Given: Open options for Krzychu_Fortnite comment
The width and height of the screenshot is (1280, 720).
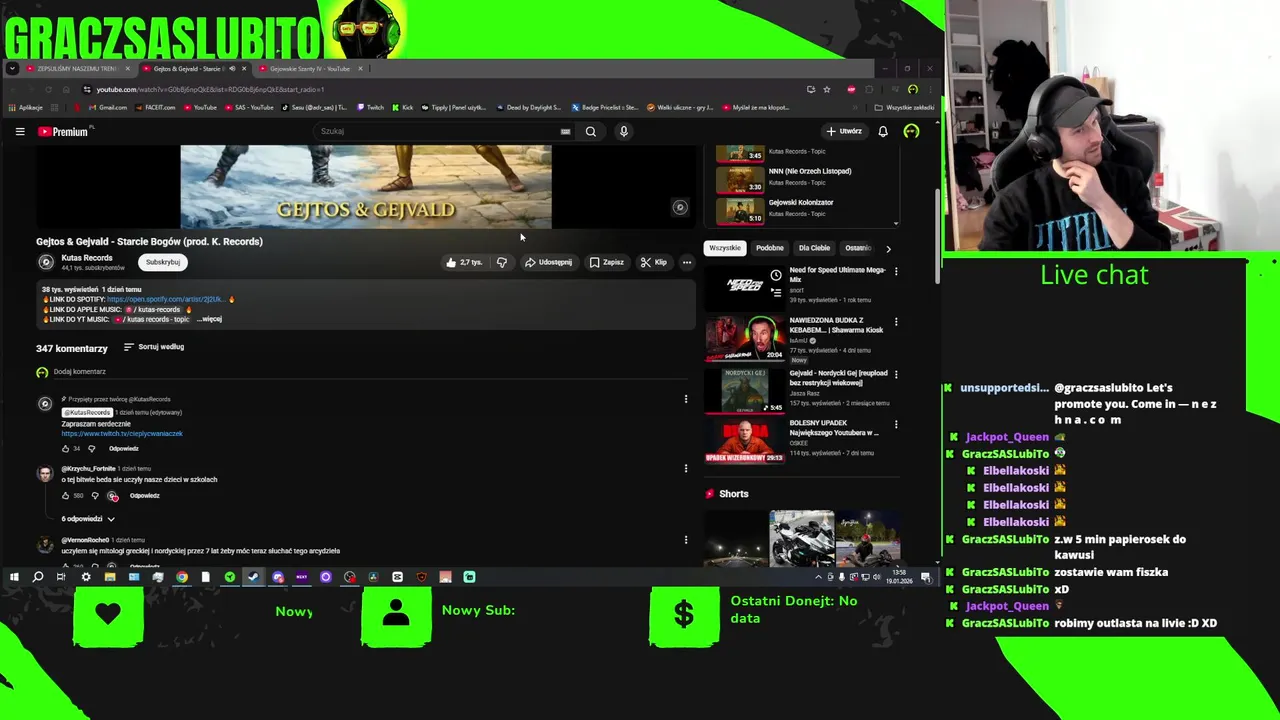Looking at the screenshot, I should pyautogui.click(x=686, y=468).
